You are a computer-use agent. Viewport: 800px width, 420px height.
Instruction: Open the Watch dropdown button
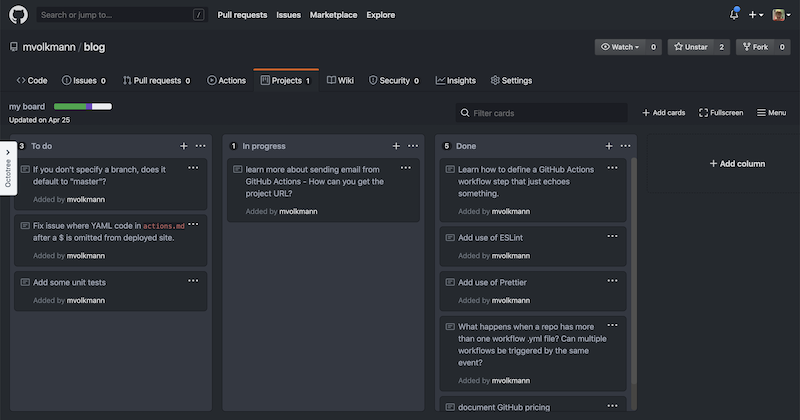(x=620, y=47)
